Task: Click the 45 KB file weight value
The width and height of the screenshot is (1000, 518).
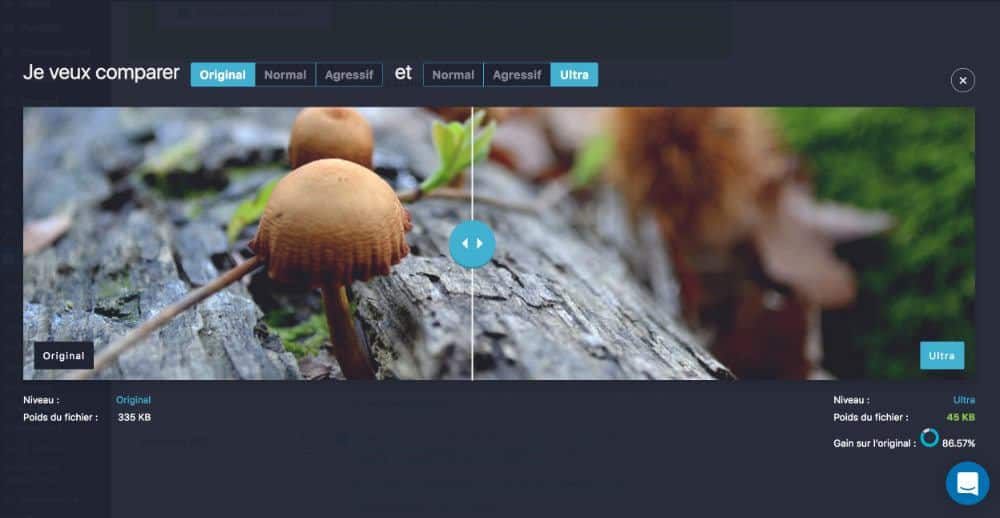Action: click(960, 417)
